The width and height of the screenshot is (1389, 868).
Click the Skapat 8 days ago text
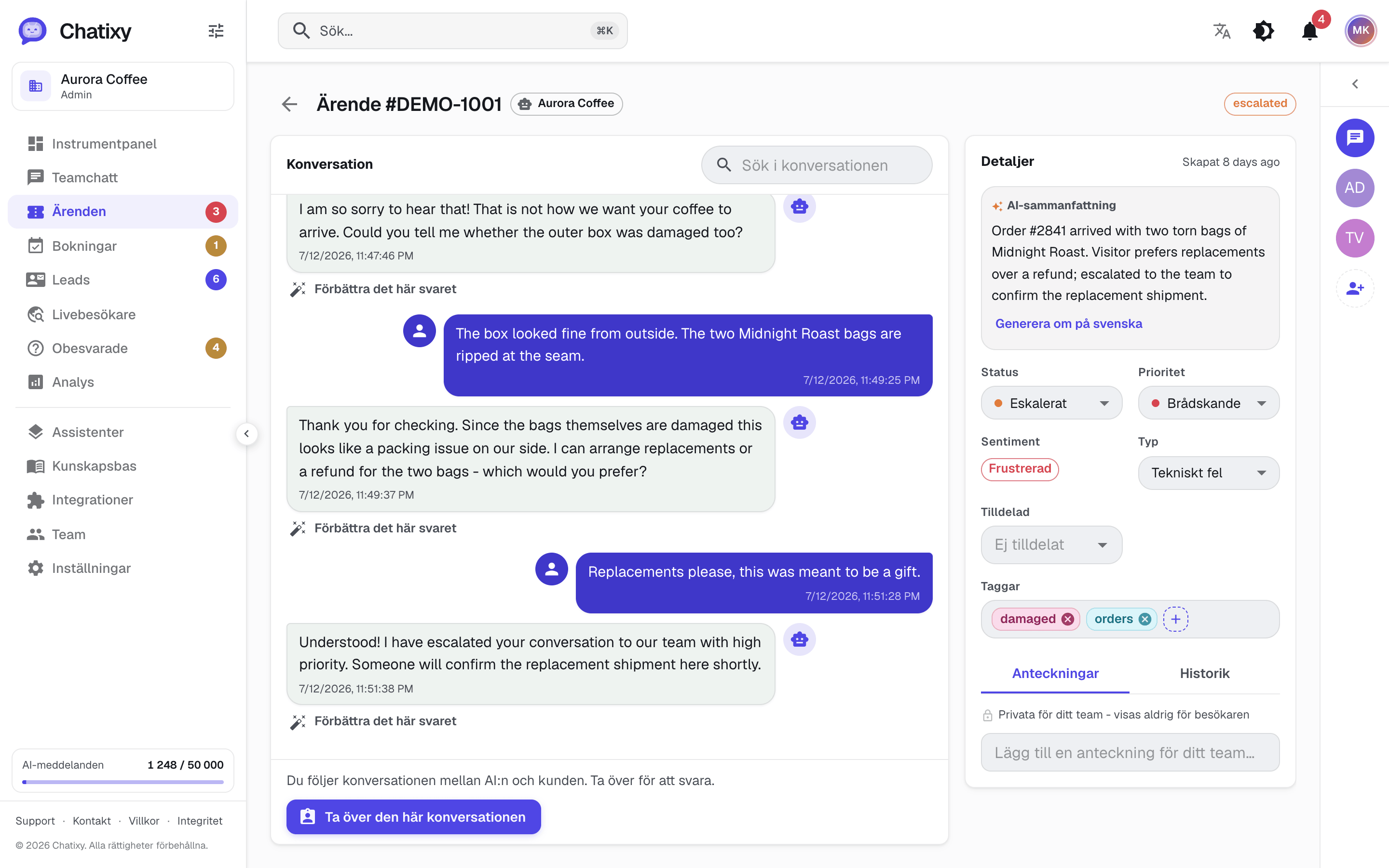1231,162
